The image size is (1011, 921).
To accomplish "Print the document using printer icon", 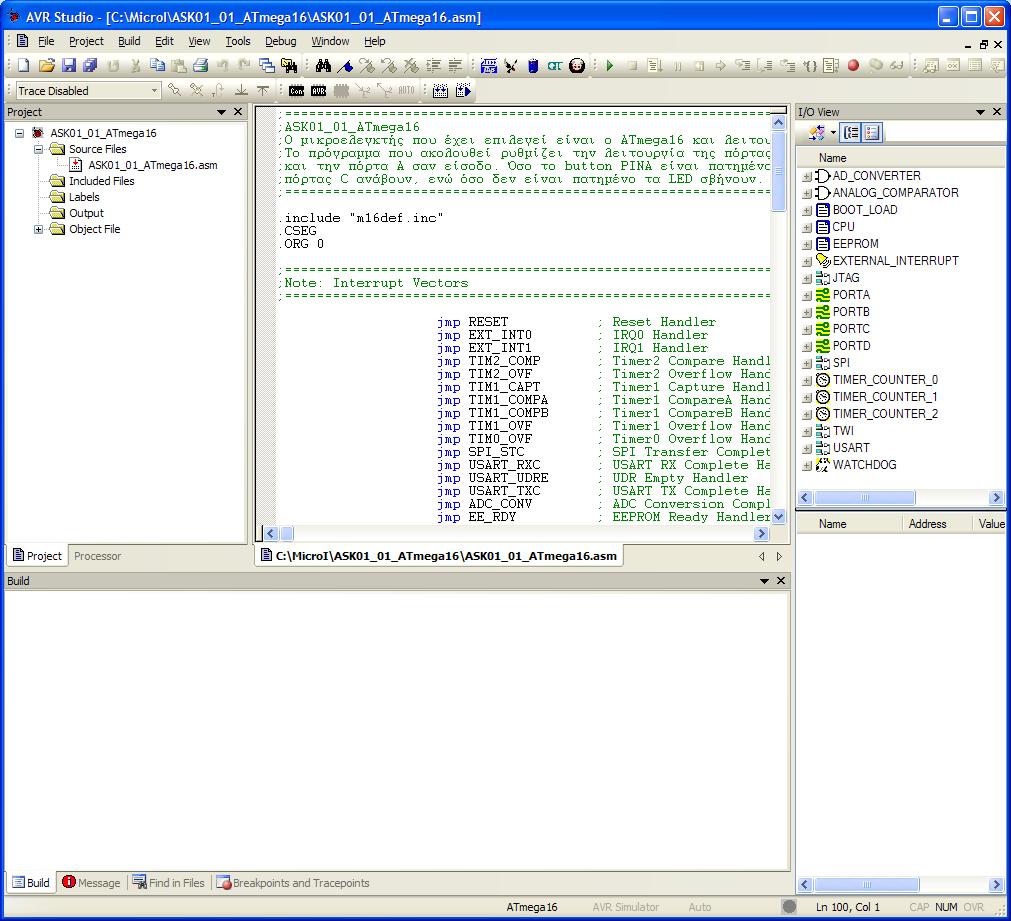I will pyautogui.click(x=201, y=66).
